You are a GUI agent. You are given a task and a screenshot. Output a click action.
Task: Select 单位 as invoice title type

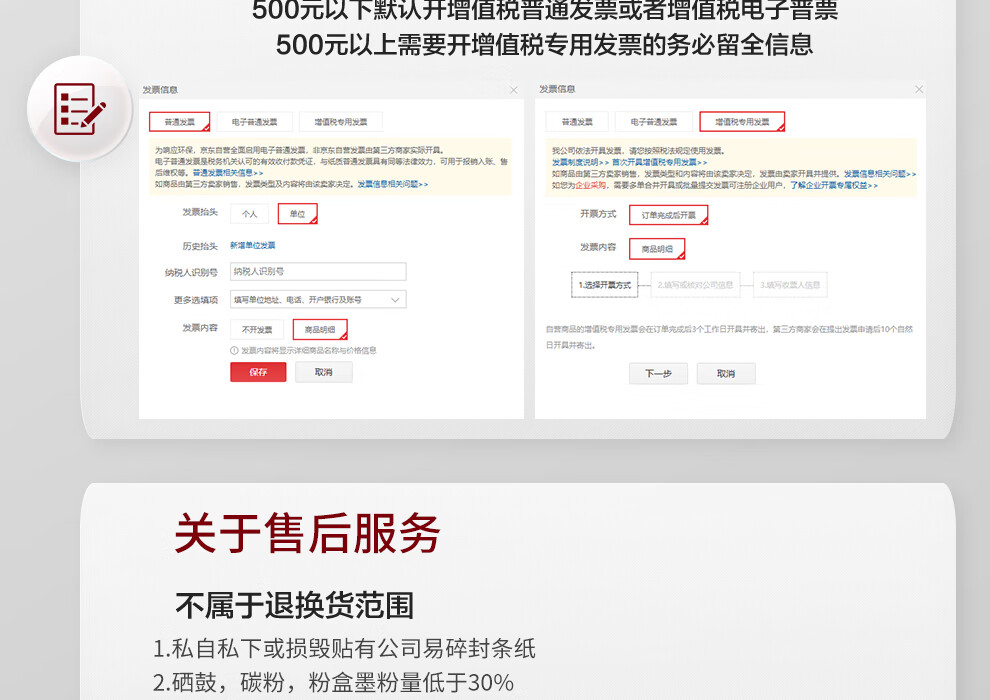pyautogui.click(x=297, y=214)
